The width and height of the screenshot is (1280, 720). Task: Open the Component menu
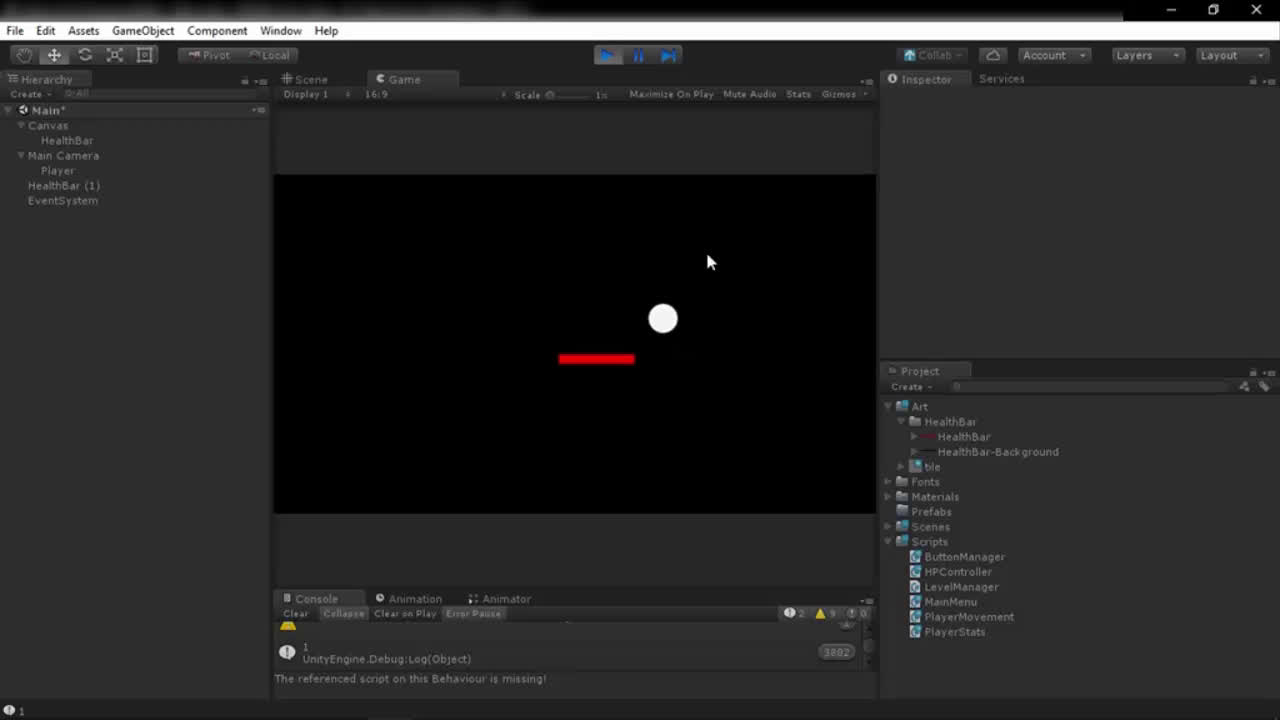[x=217, y=31]
